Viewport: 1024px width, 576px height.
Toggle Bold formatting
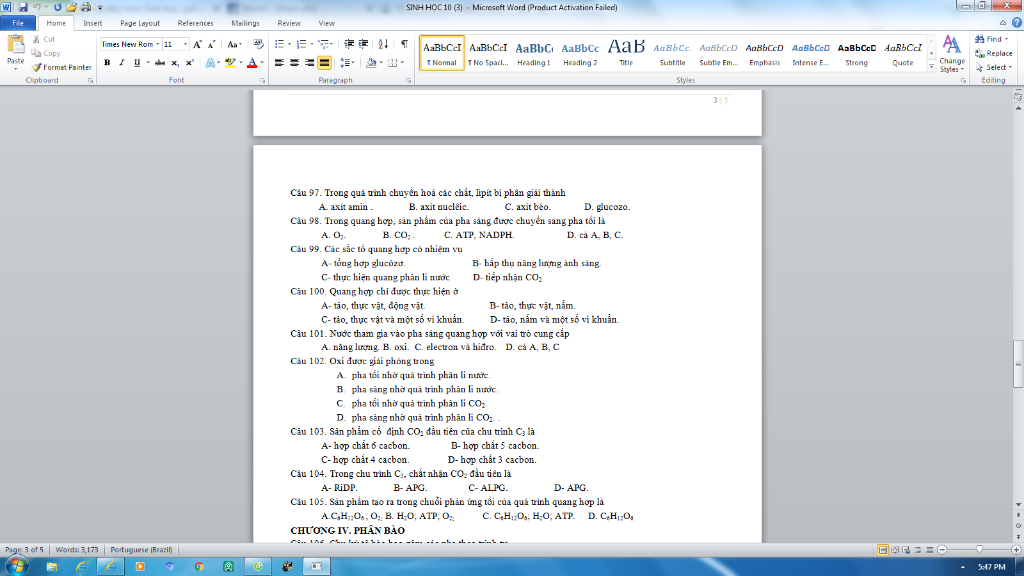(x=107, y=63)
